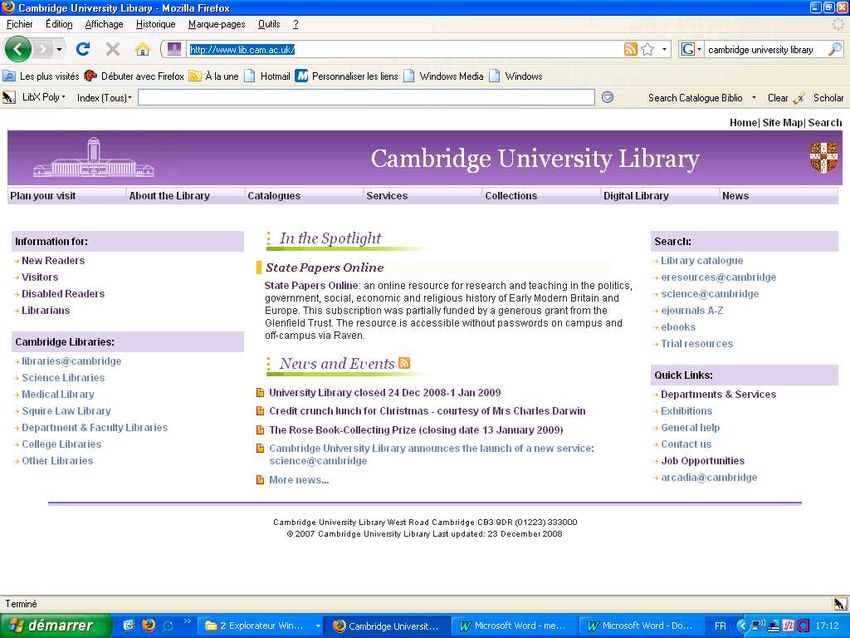The width and height of the screenshot is (850, 638).
Task: Click the Squire Law Library link
Action: (66, 411)
